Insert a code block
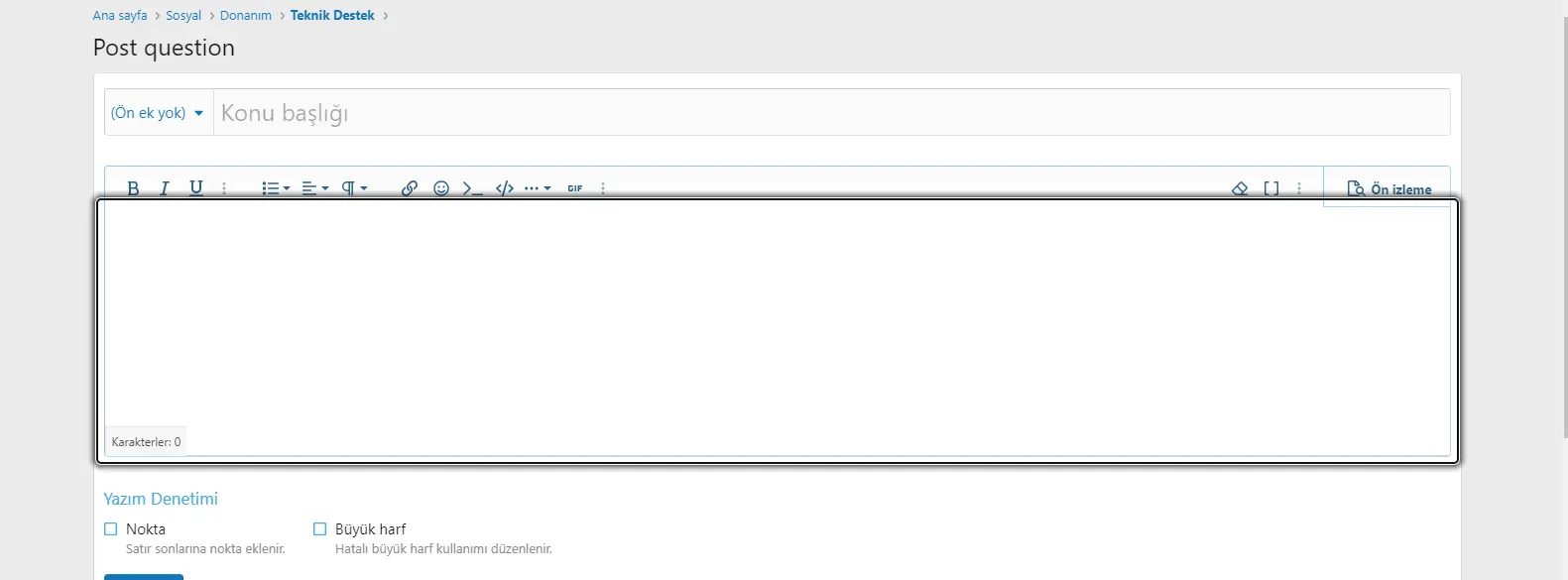Image resolution: width=1568 pixels, height=580 pixels. click(505, 188)
